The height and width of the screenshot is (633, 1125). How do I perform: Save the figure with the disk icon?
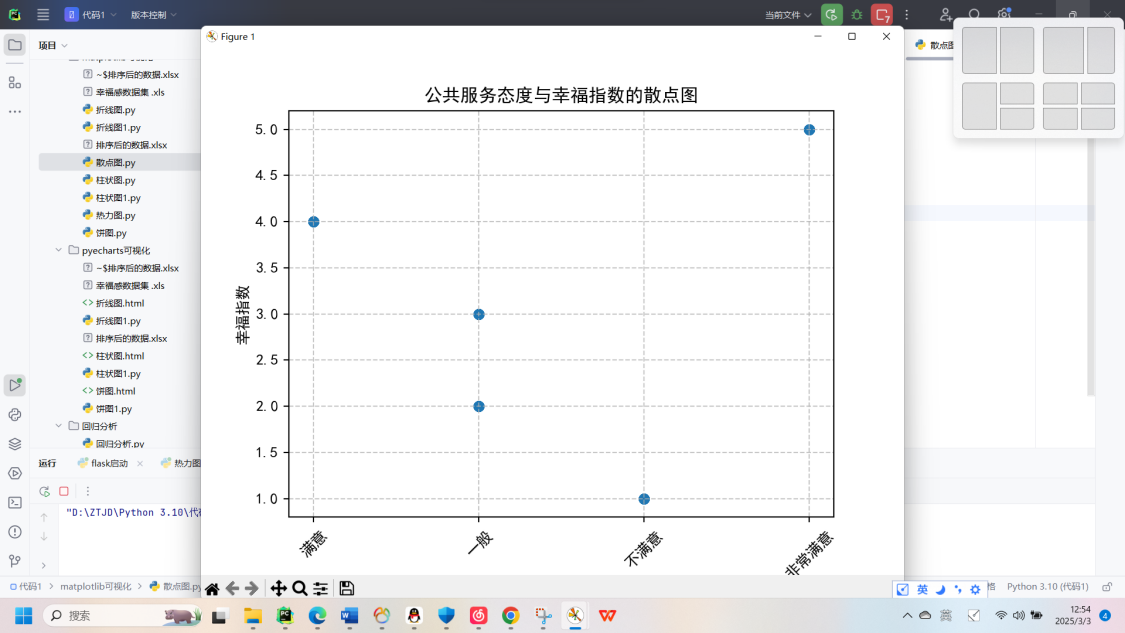coord(347,589)
